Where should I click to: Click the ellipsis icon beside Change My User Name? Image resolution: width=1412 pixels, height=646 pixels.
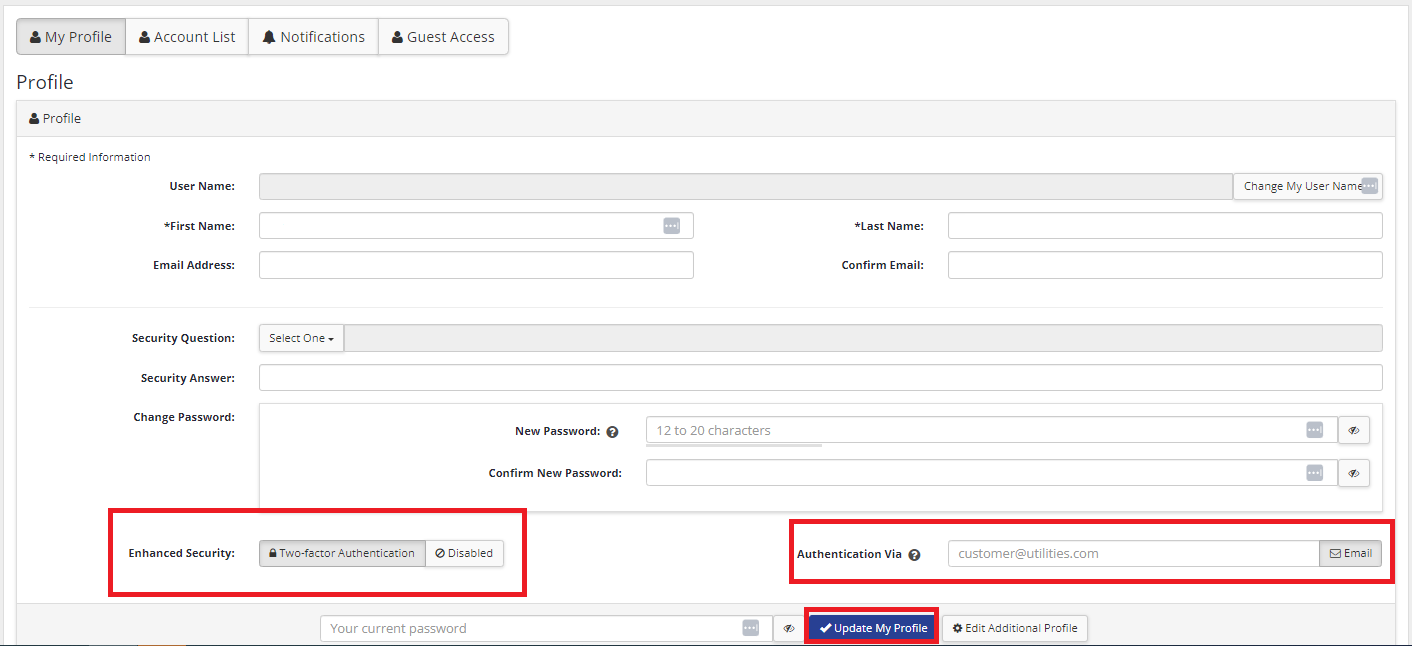coord(1370,186)
